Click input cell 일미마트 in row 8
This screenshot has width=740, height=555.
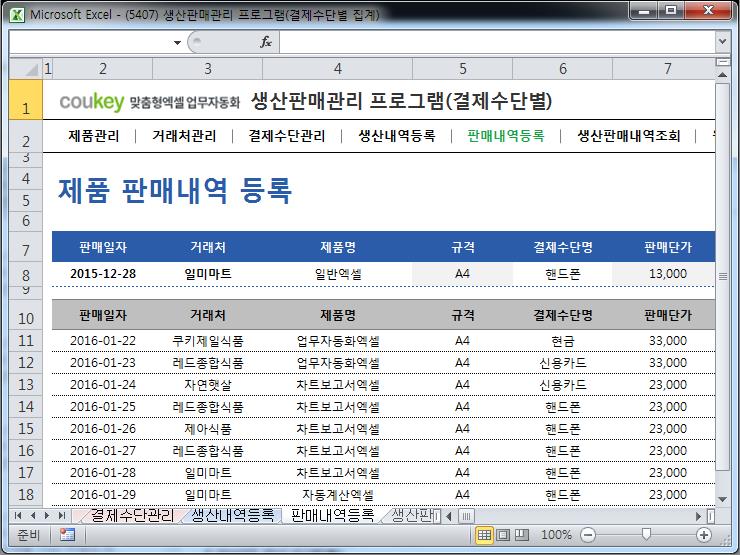coord(208,274)
